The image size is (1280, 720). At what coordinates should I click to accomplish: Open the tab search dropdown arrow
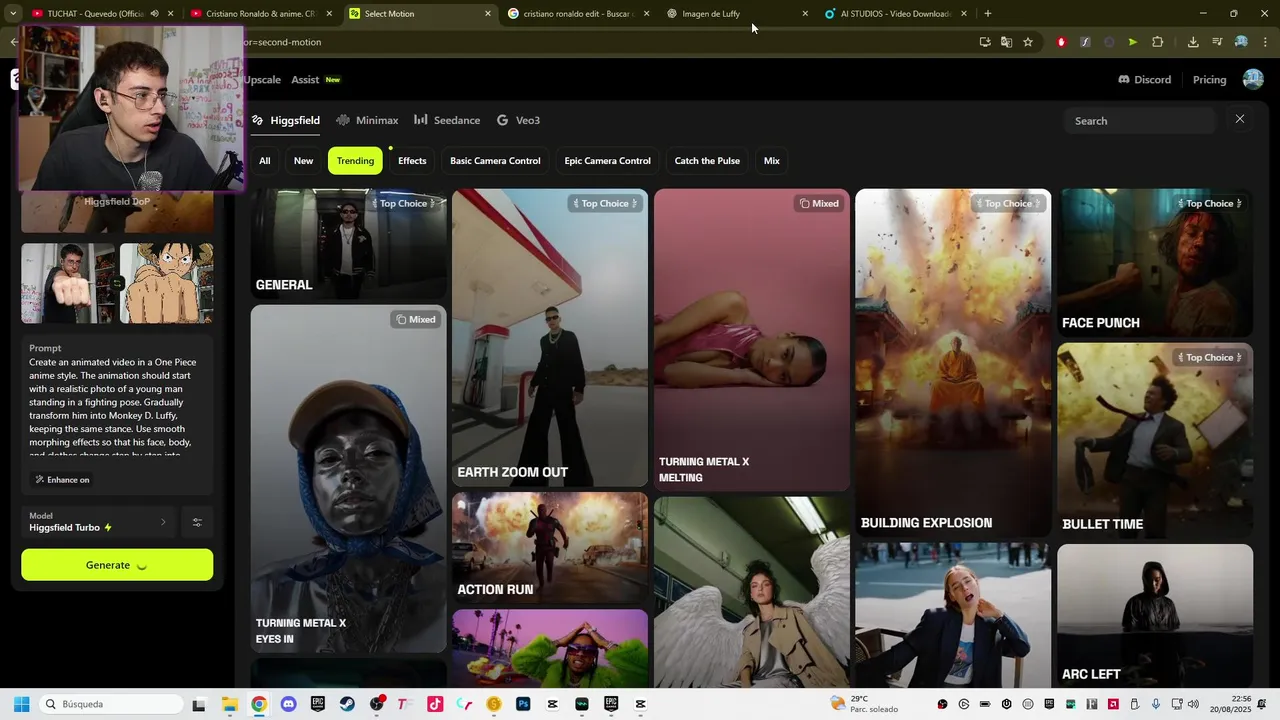pos(13,14)
